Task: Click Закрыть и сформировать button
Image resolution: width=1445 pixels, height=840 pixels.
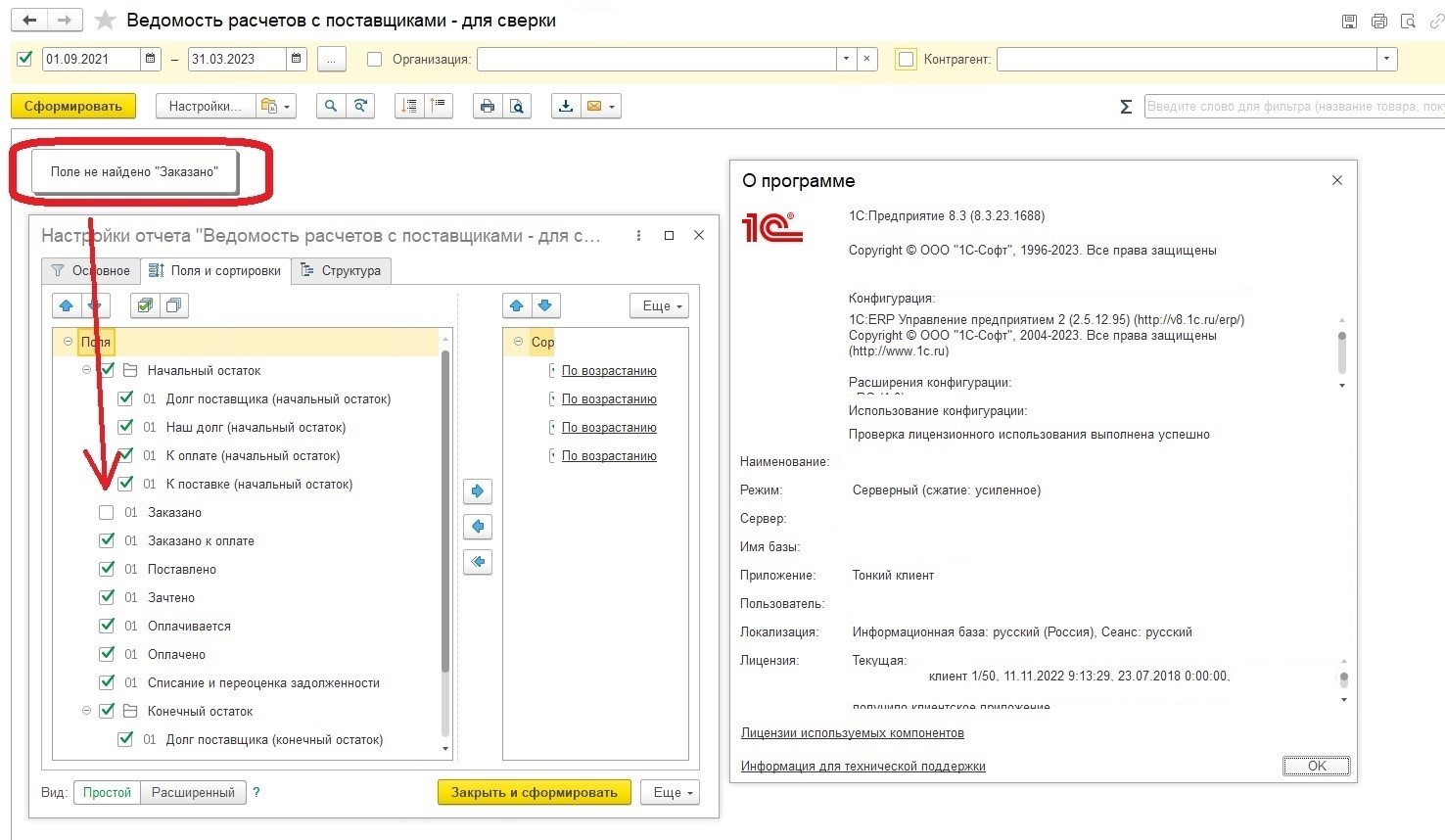Action: click(x=535, y=792)
